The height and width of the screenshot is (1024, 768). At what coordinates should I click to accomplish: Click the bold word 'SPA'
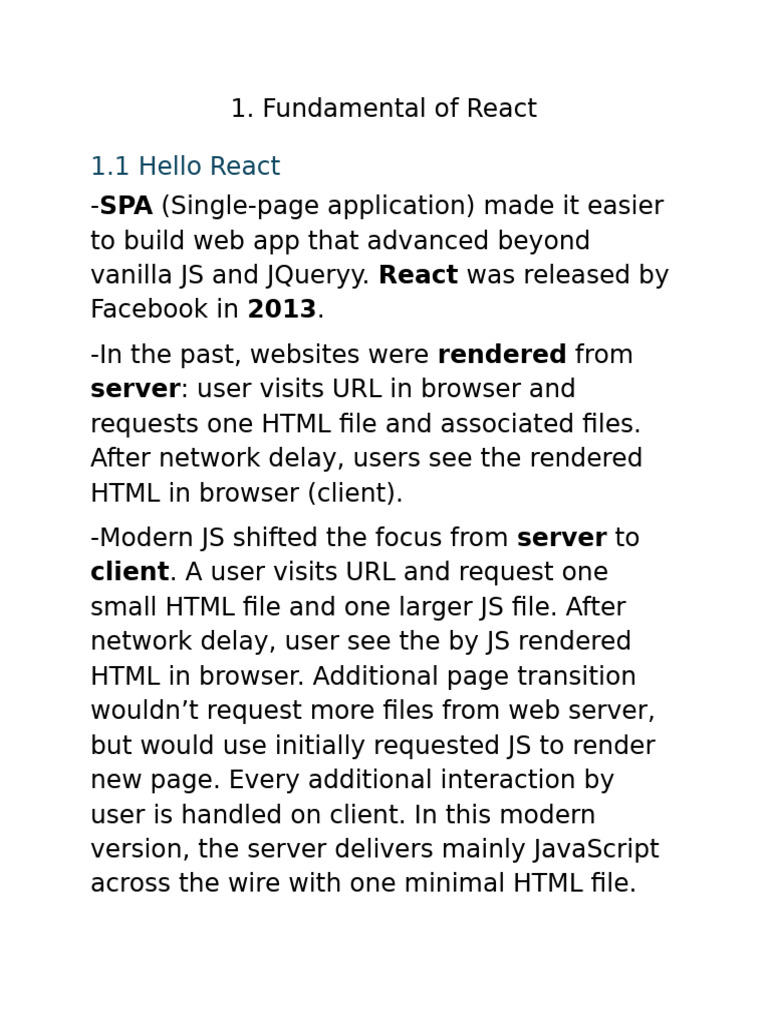[x=126, y=206]
